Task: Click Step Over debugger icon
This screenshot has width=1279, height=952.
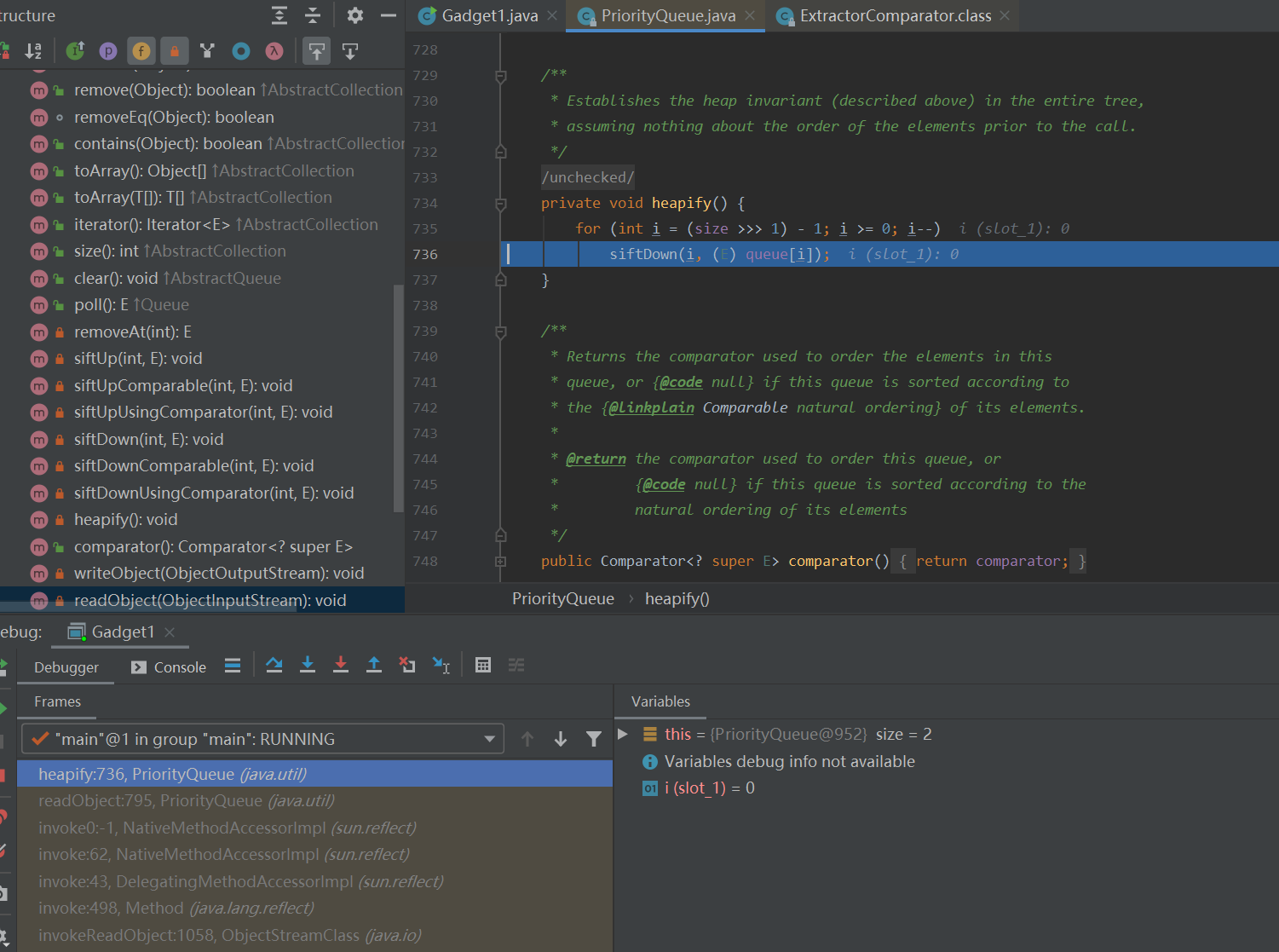Action: pos(274,666)
